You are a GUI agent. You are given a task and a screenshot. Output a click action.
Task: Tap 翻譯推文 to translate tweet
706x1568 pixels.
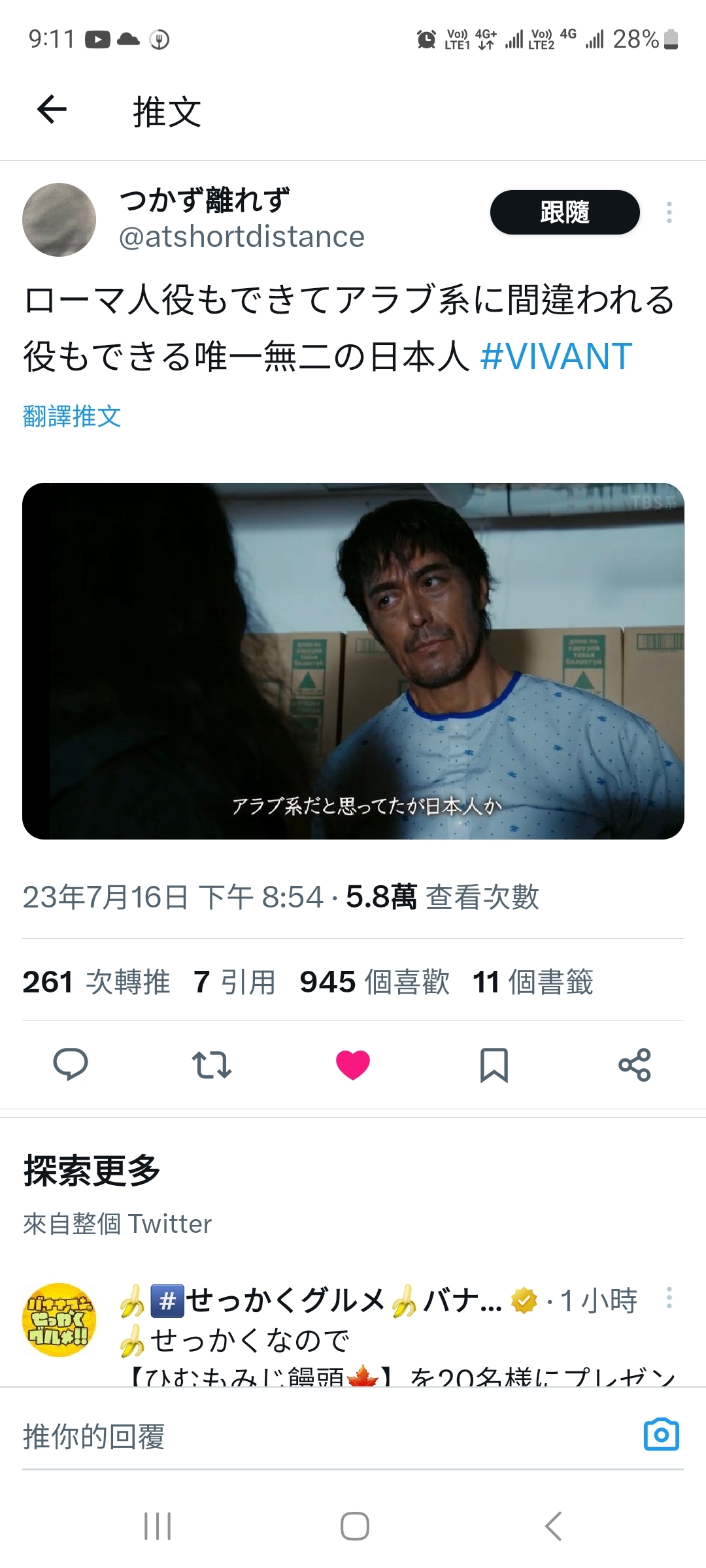[x=72, y=416]
